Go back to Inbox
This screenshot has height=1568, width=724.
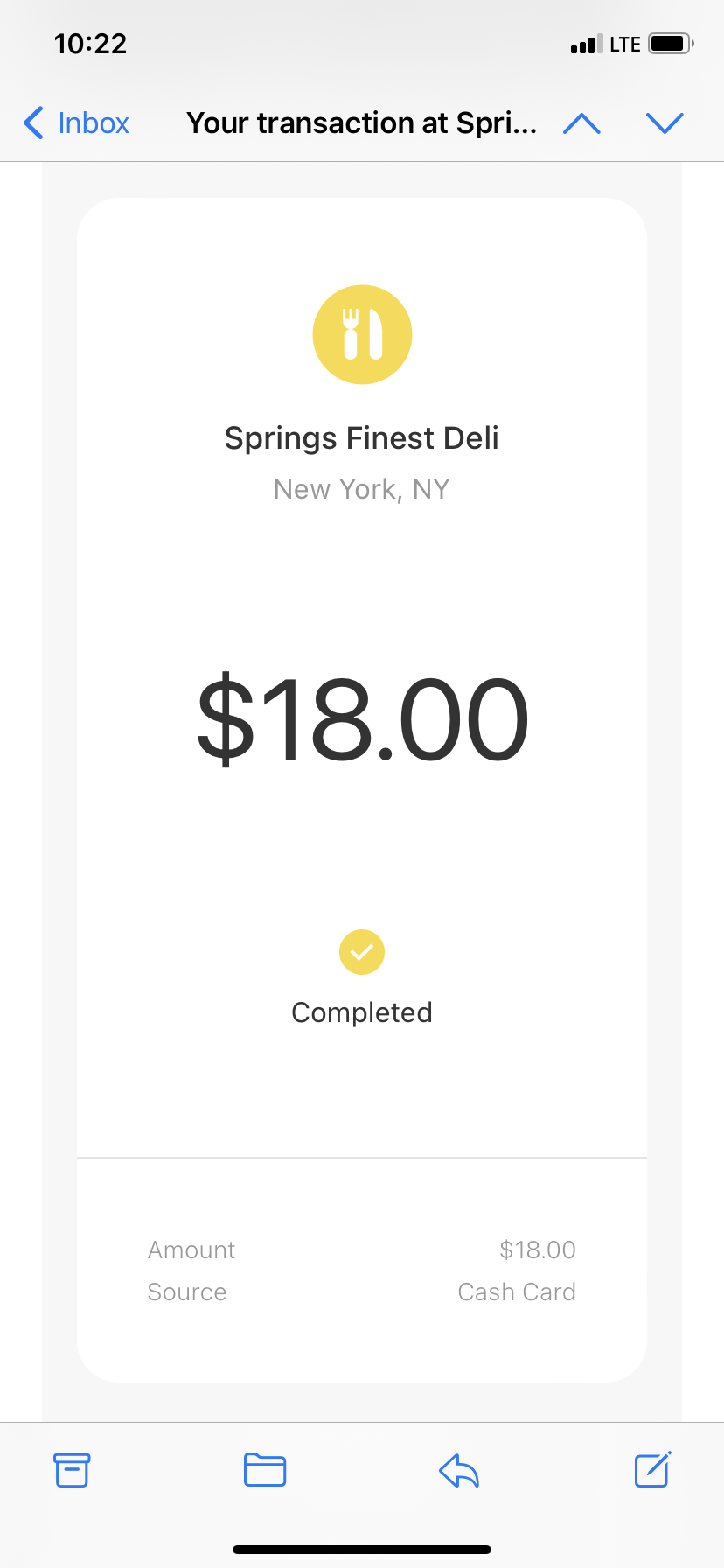(x=93, y=123)
